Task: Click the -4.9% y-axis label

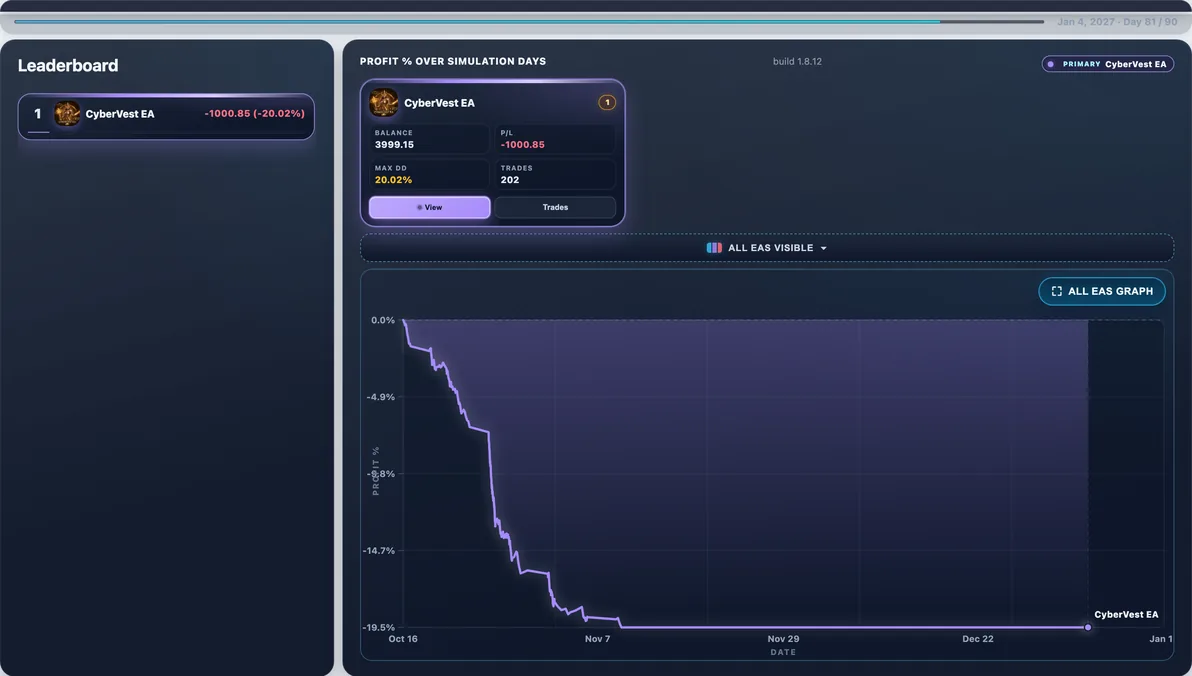Action: click(381, 397)
